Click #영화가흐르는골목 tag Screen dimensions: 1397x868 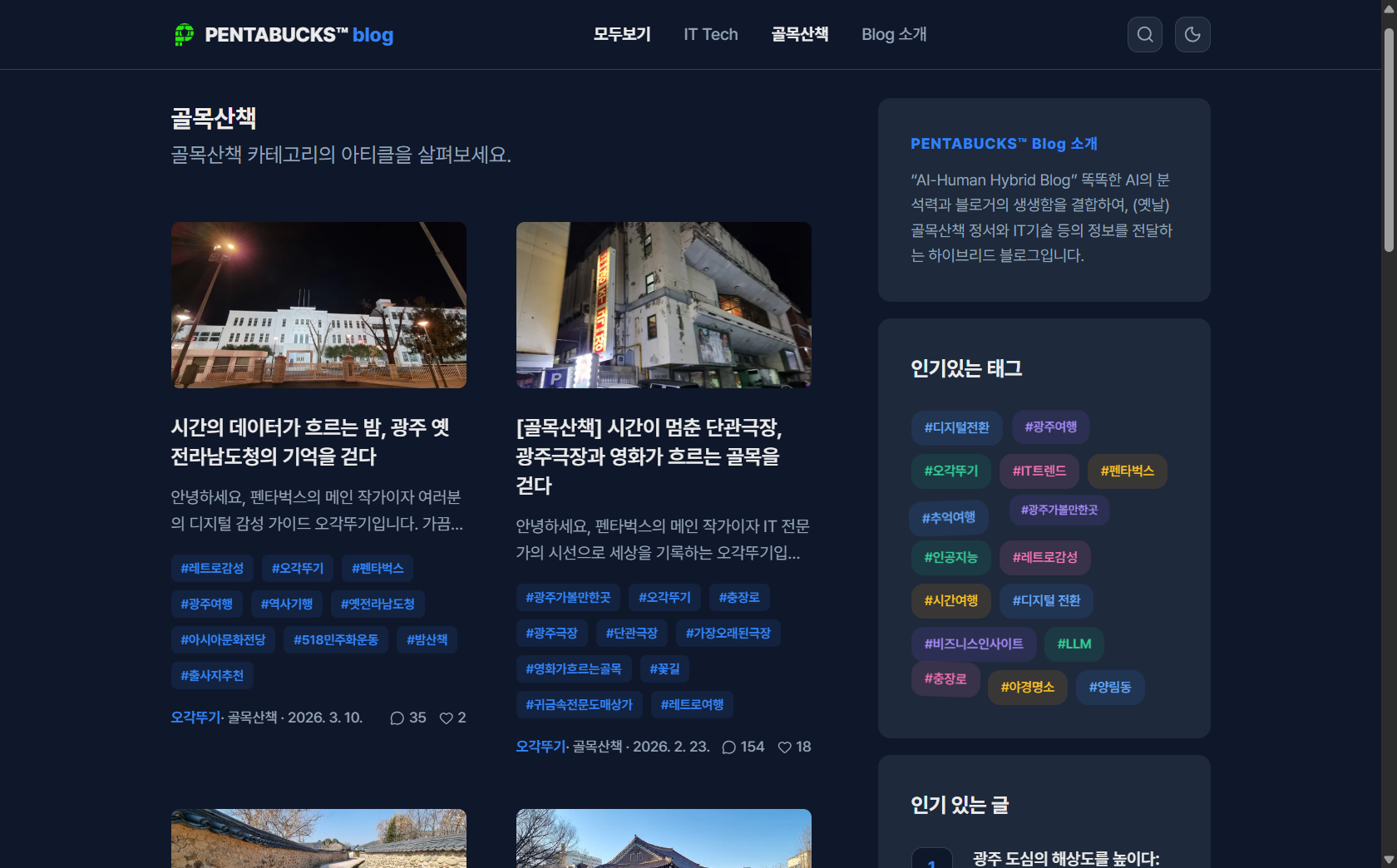[x=574, y=668]
